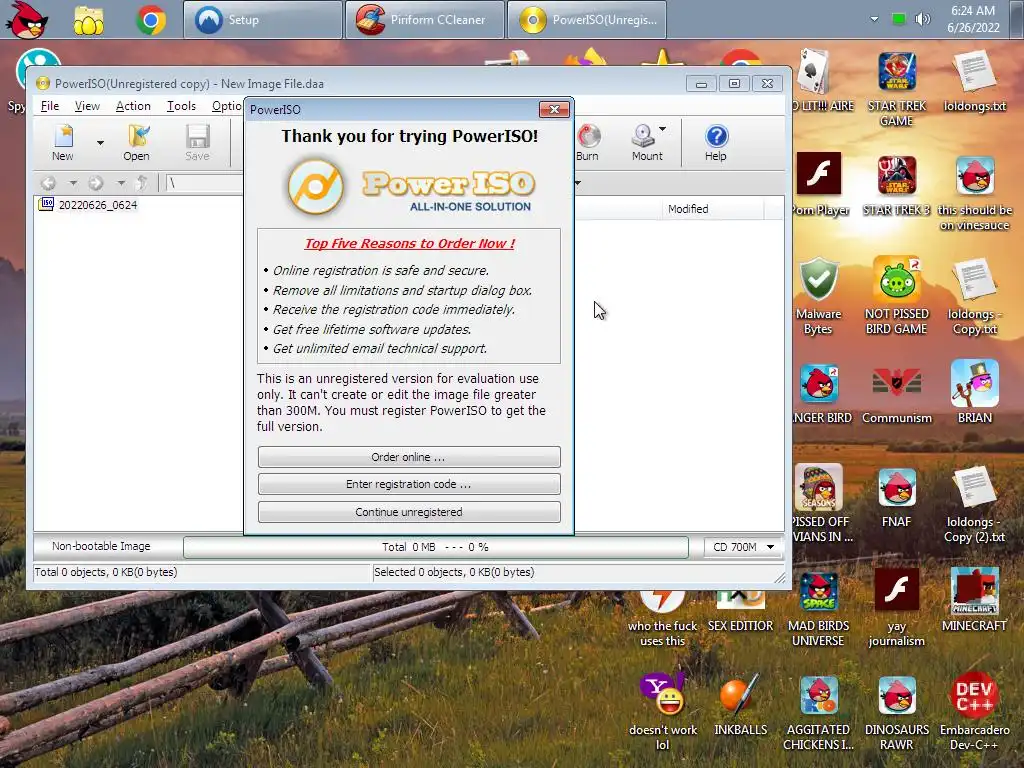Open FNAF desktop icon
Screen dimensions: 1024x768
[x=897, y=498]
